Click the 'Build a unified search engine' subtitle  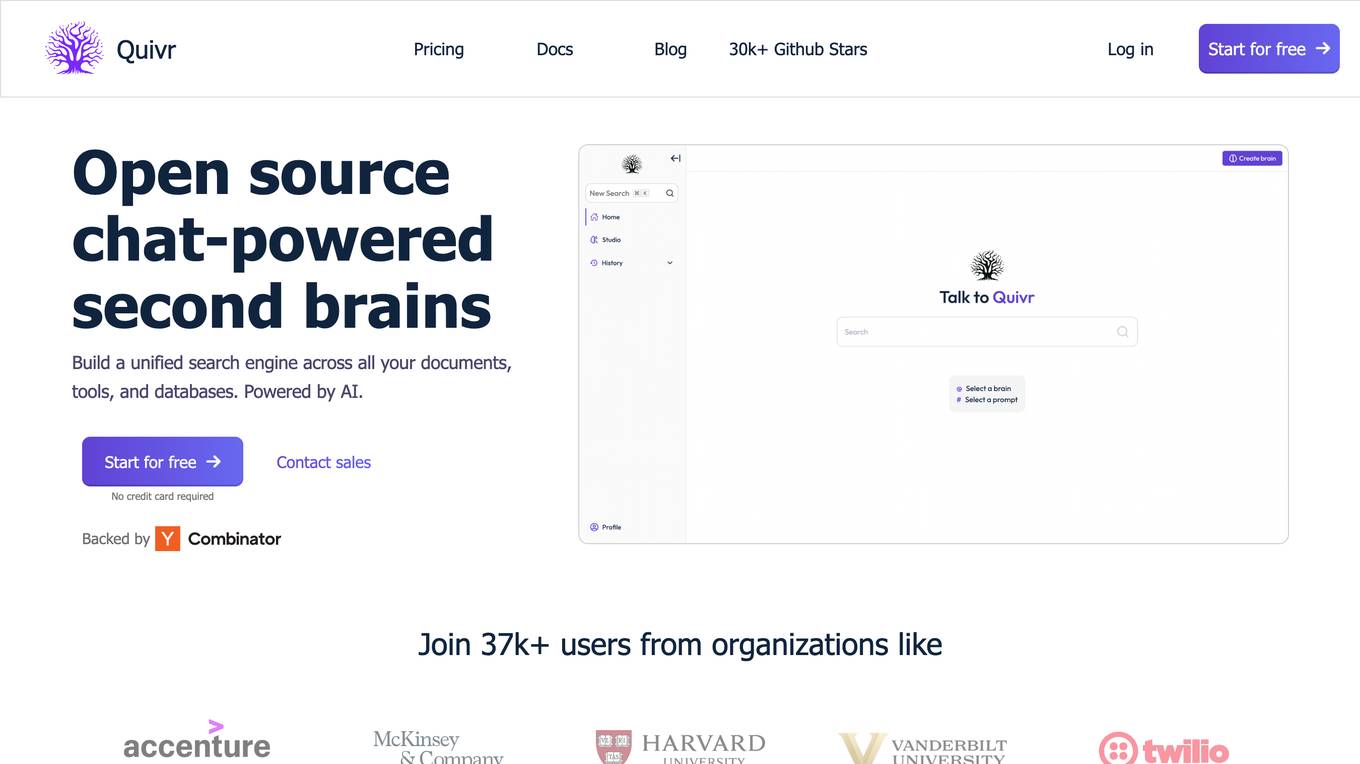[292, 377]
